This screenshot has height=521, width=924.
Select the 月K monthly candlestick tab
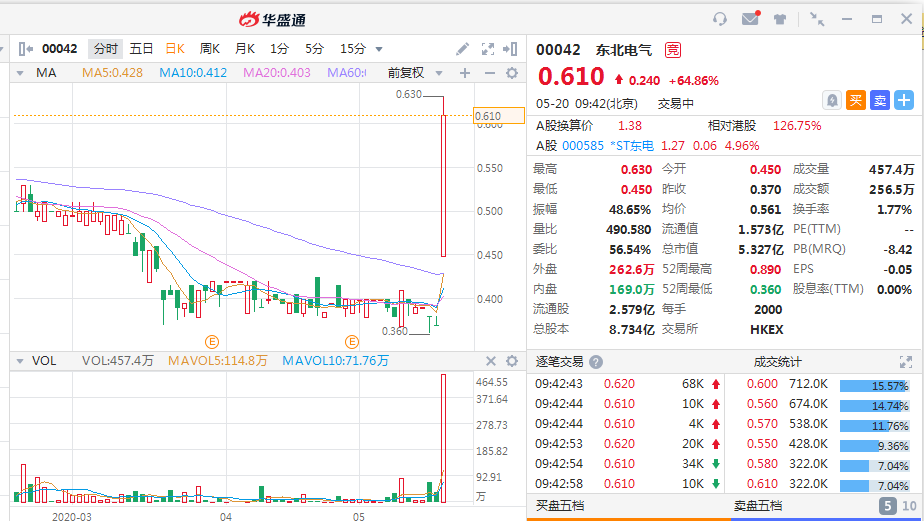tap(245, 49)
